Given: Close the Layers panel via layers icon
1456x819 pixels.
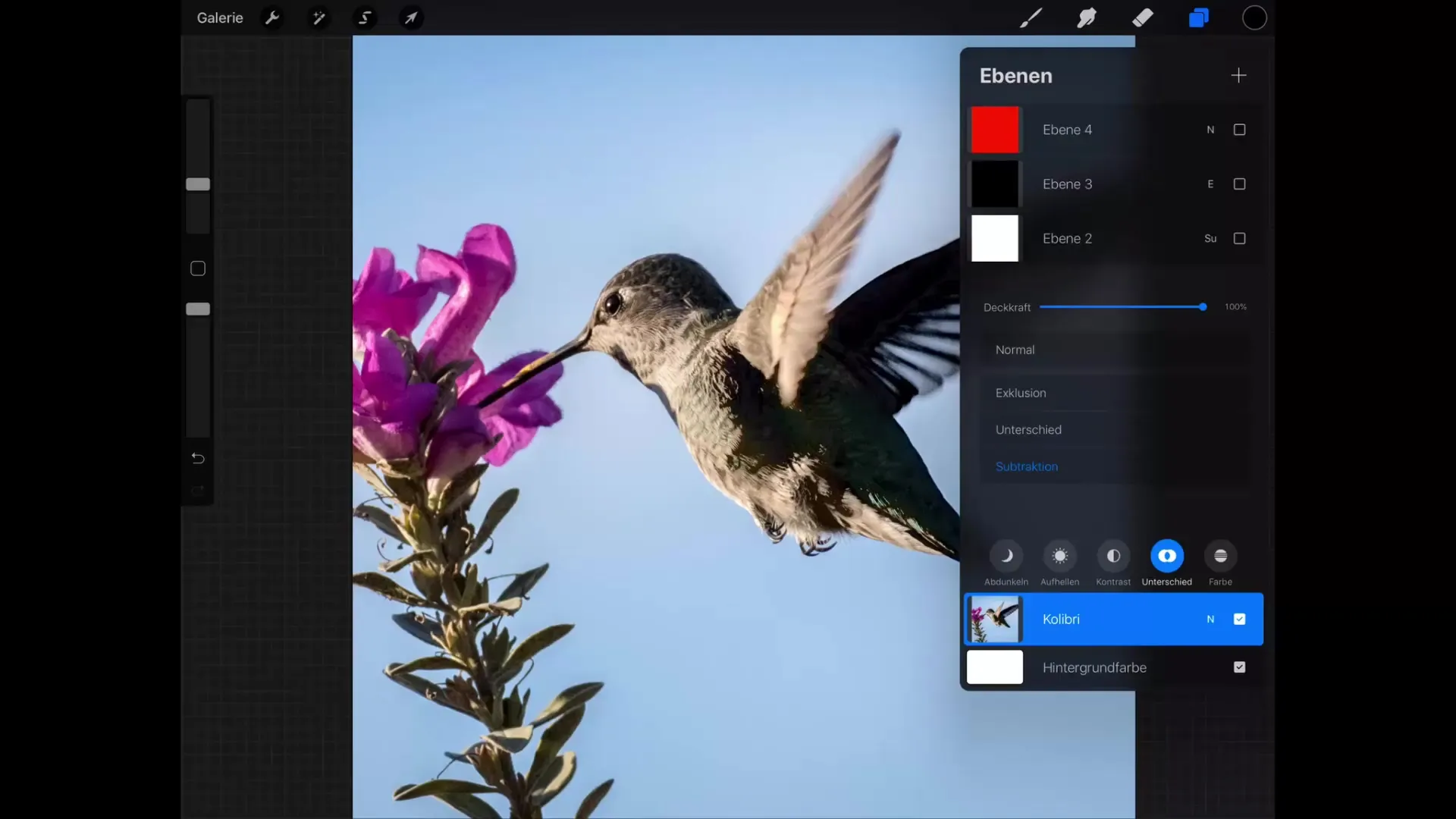Looking at the screenshot, I should 1198,17.
